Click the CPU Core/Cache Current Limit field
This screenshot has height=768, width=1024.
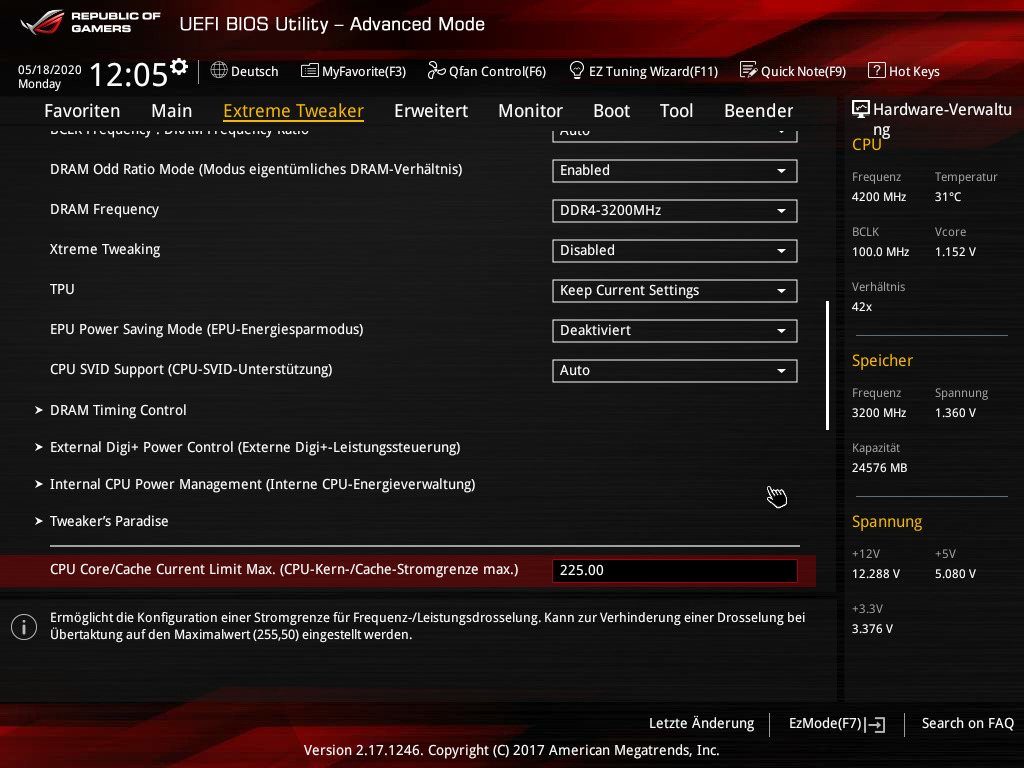click(675, 570)
